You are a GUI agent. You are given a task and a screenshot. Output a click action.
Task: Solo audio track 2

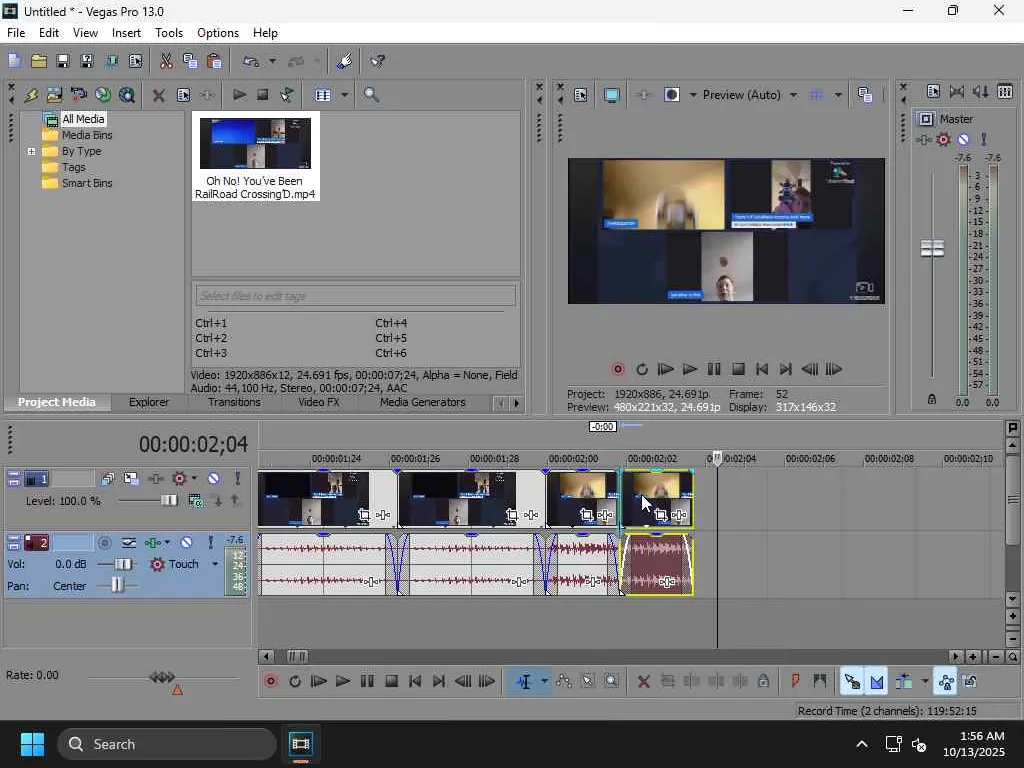coord(210,542)
